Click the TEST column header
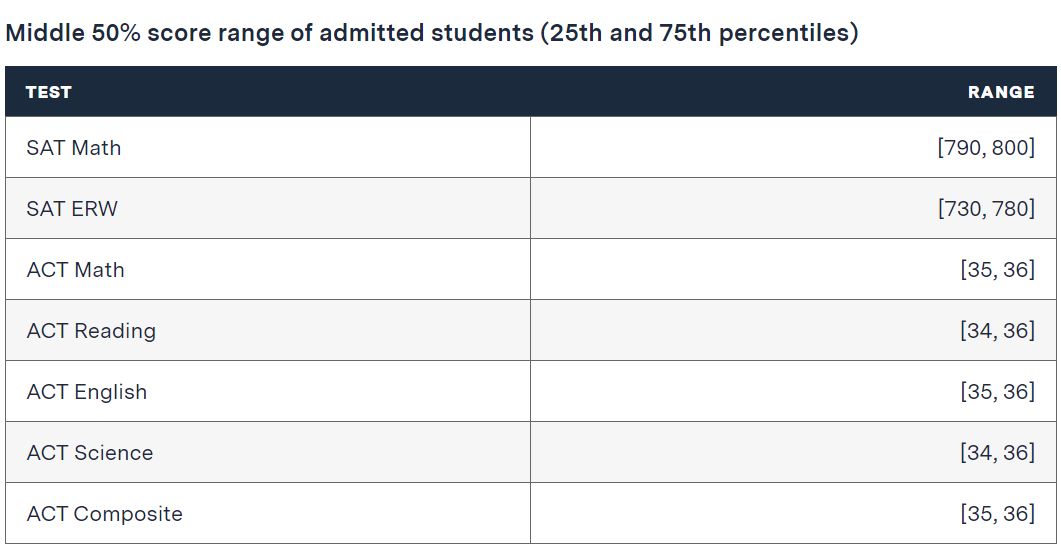Viewport: 1061px width, 553px height. pyautogui.click(x=49, y=92)
